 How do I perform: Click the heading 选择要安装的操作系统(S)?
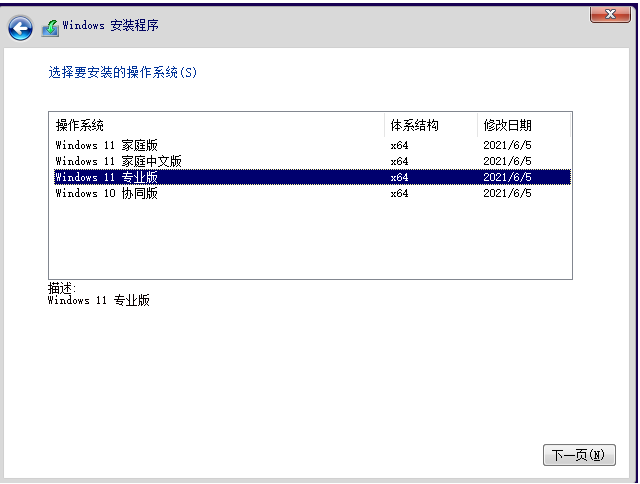[122, 72]
